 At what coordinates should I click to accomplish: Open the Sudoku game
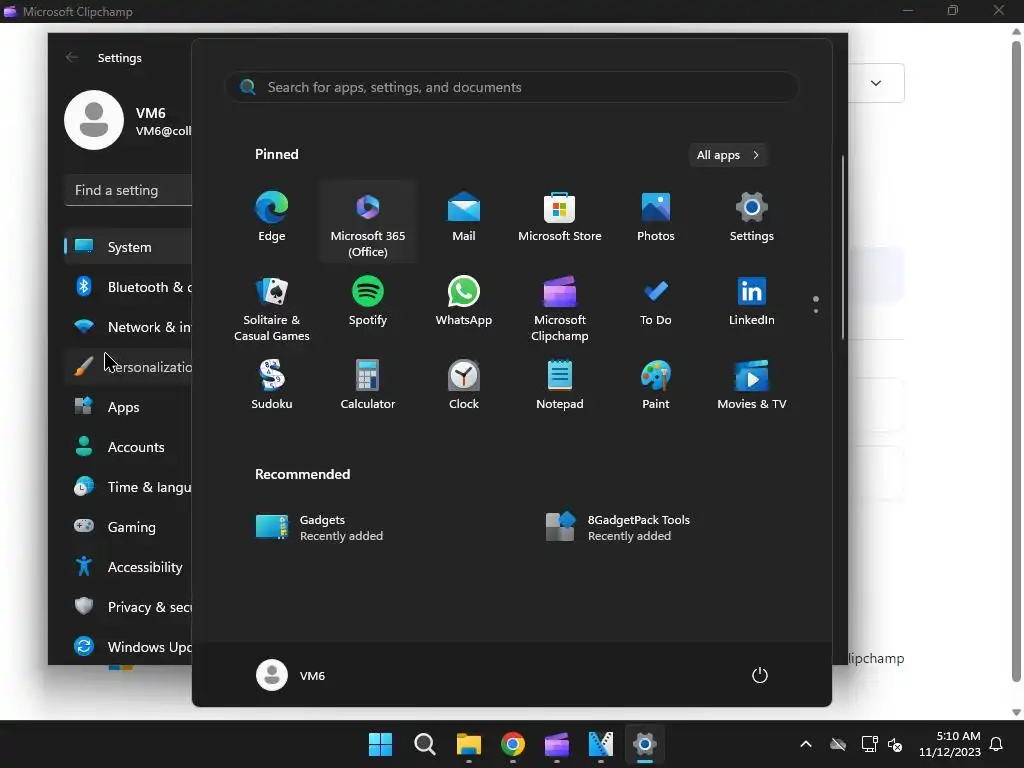[x=272, y=385]
